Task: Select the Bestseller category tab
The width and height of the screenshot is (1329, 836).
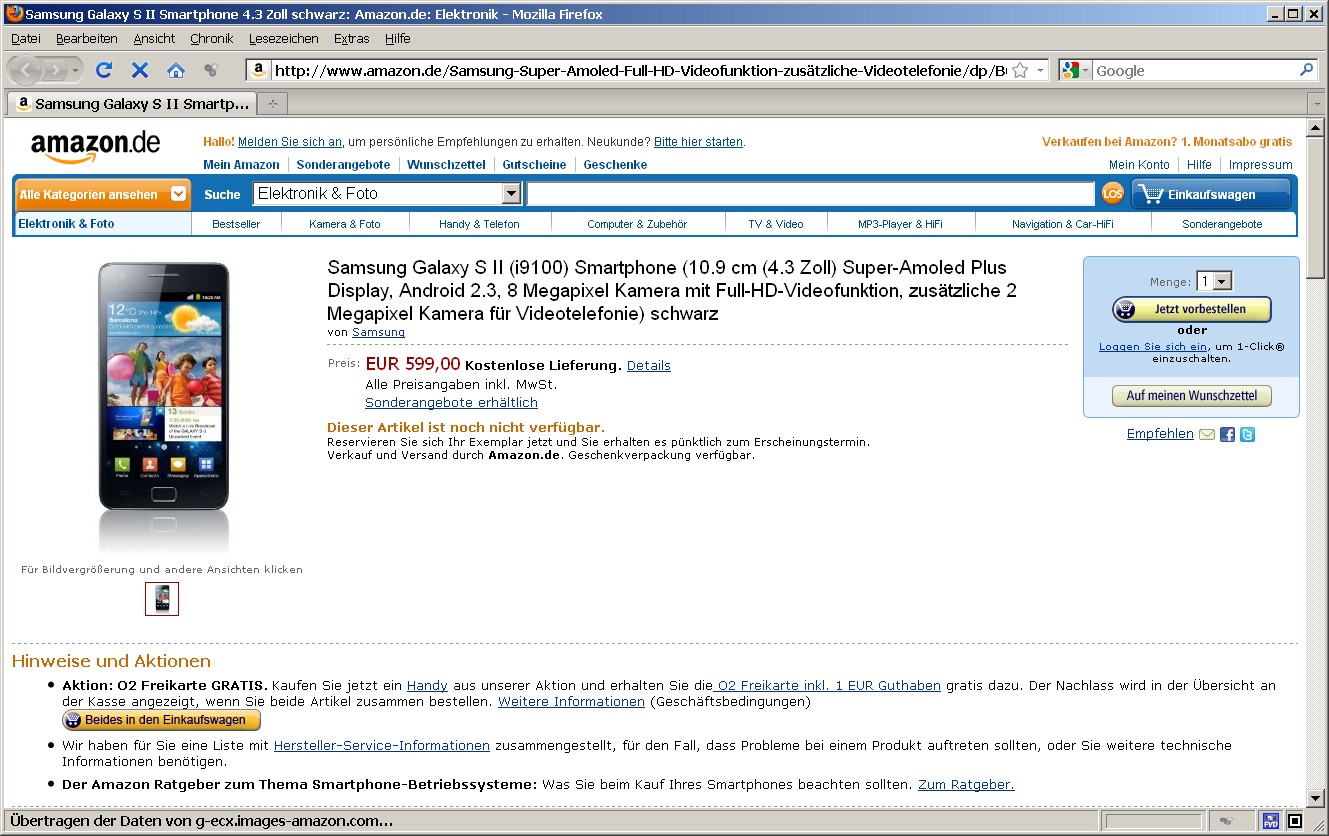Action: coord(236,224)
